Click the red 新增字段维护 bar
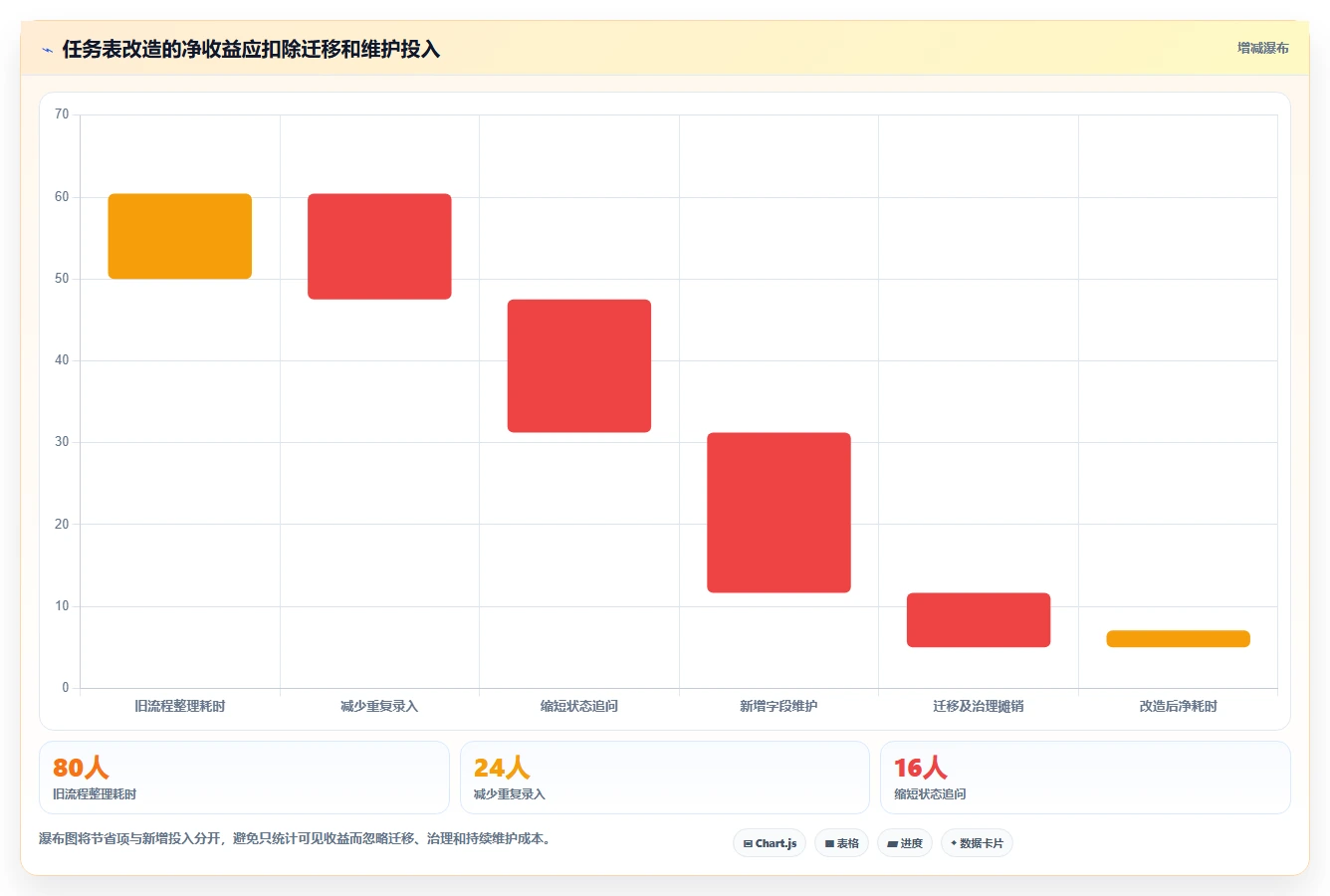The height and width of the screenshot is (896, 1330). (778, 513)
